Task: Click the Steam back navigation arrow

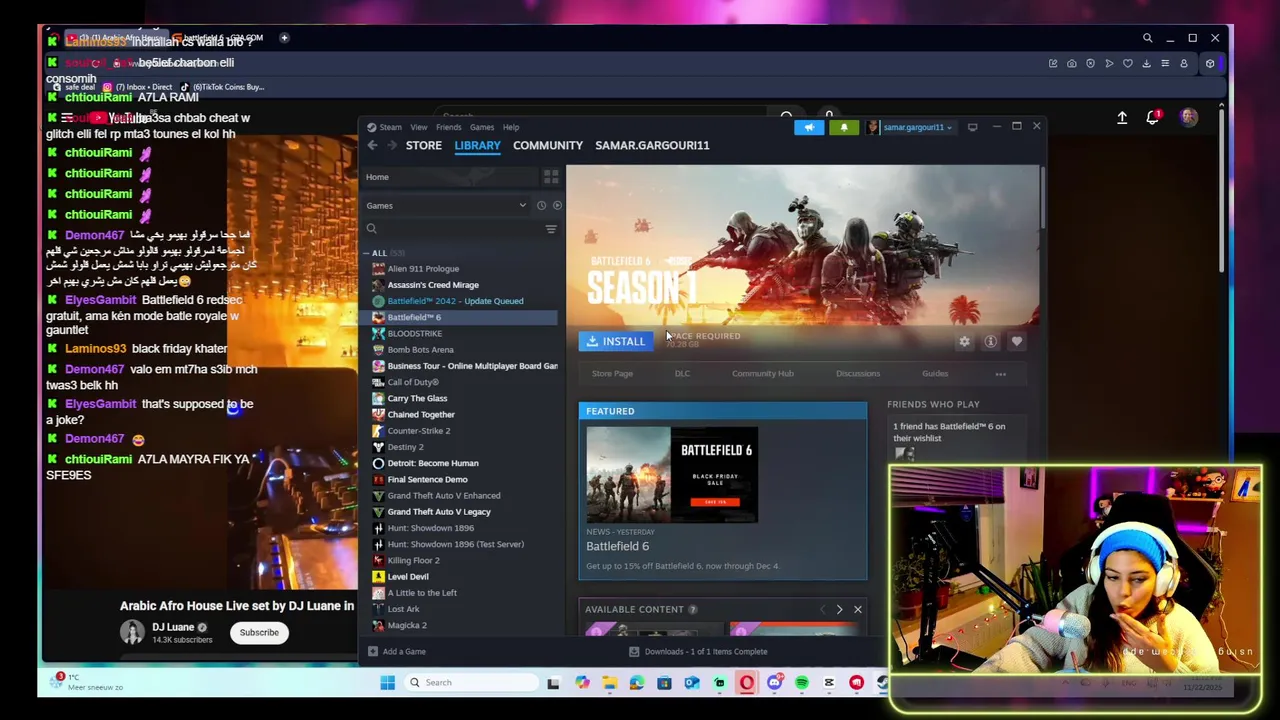Action: click(372, 145)
